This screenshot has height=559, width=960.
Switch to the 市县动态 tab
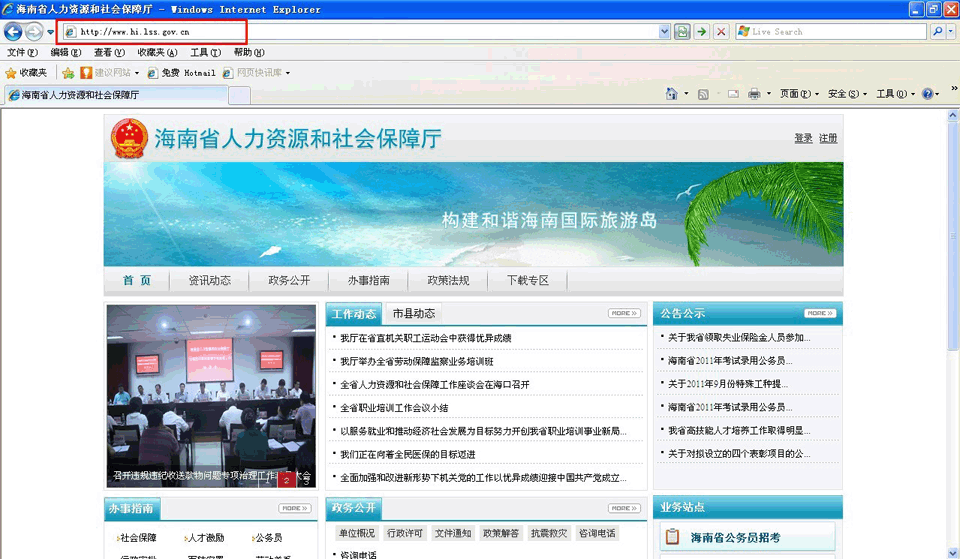[x=413, y=313]
